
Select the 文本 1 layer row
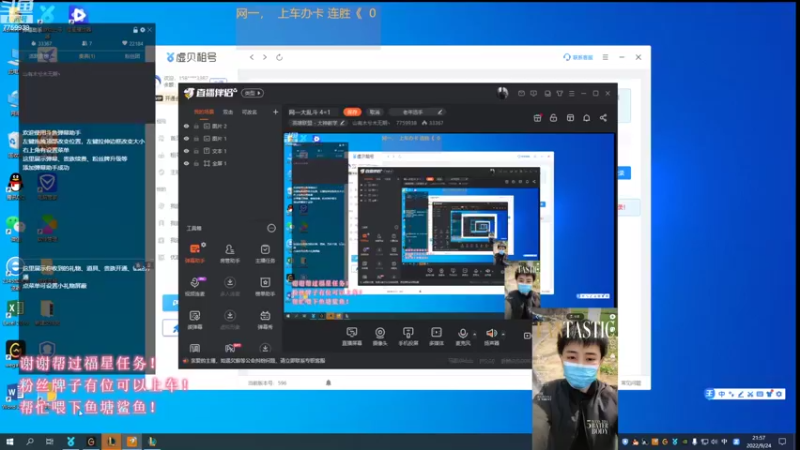pyautogui.click(x=230, y=151)
